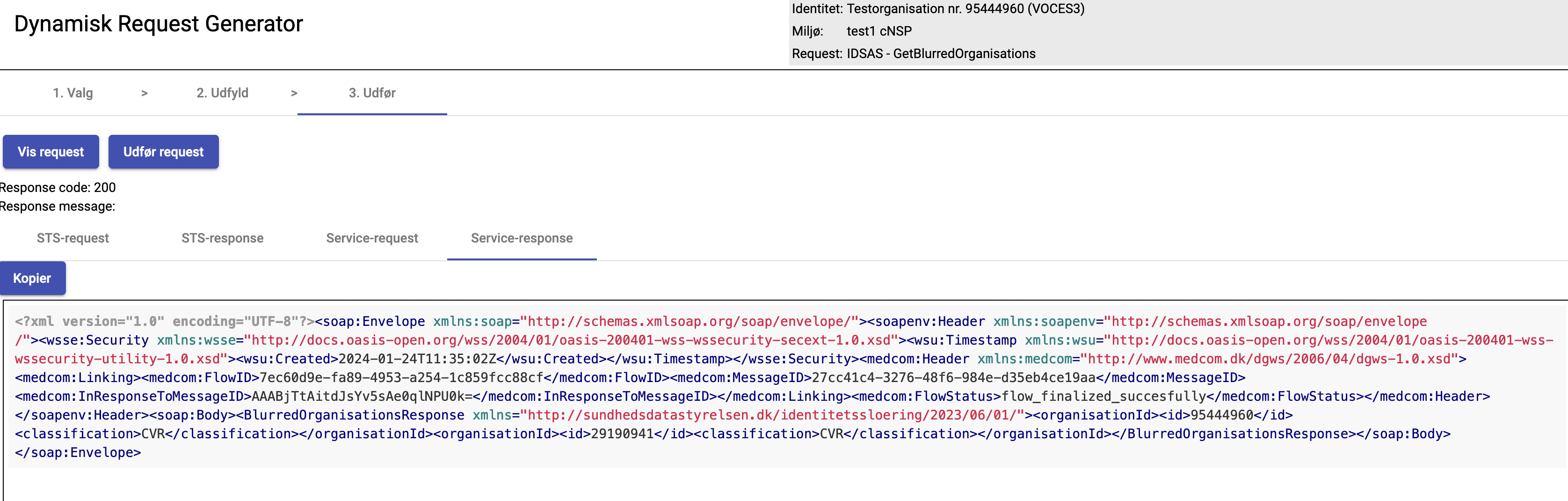The width and height of the screenshot is (1568, 501).
Task: Click the medcom:FlowID value in the response
Action: click(x=401, y=378)
